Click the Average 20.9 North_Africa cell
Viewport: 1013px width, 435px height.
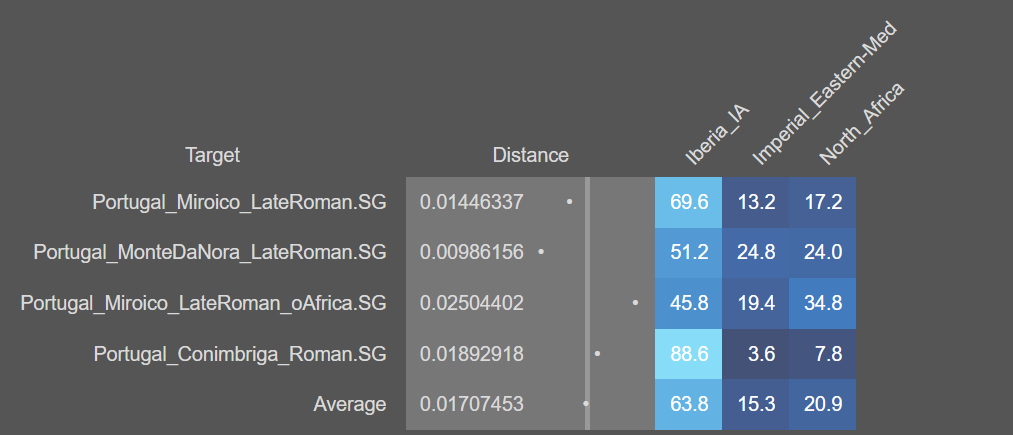pos(823,405)
